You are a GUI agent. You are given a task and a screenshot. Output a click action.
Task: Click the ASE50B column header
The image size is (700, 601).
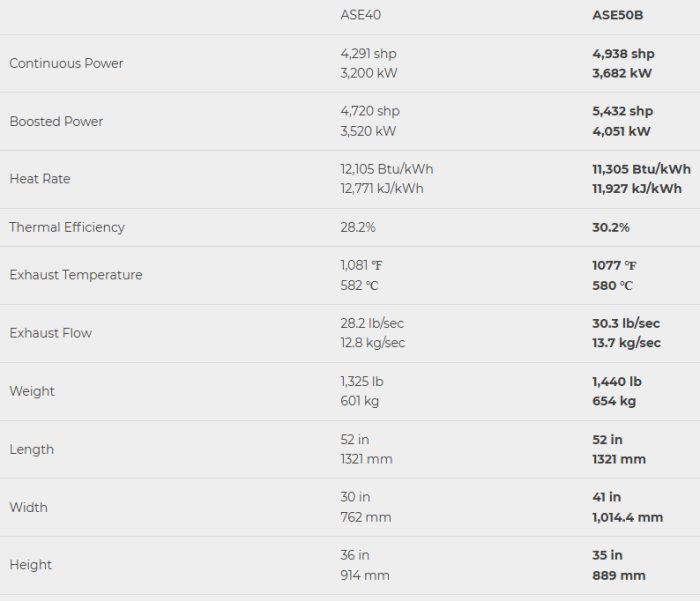pyautogui.click(x=618, y=16)
